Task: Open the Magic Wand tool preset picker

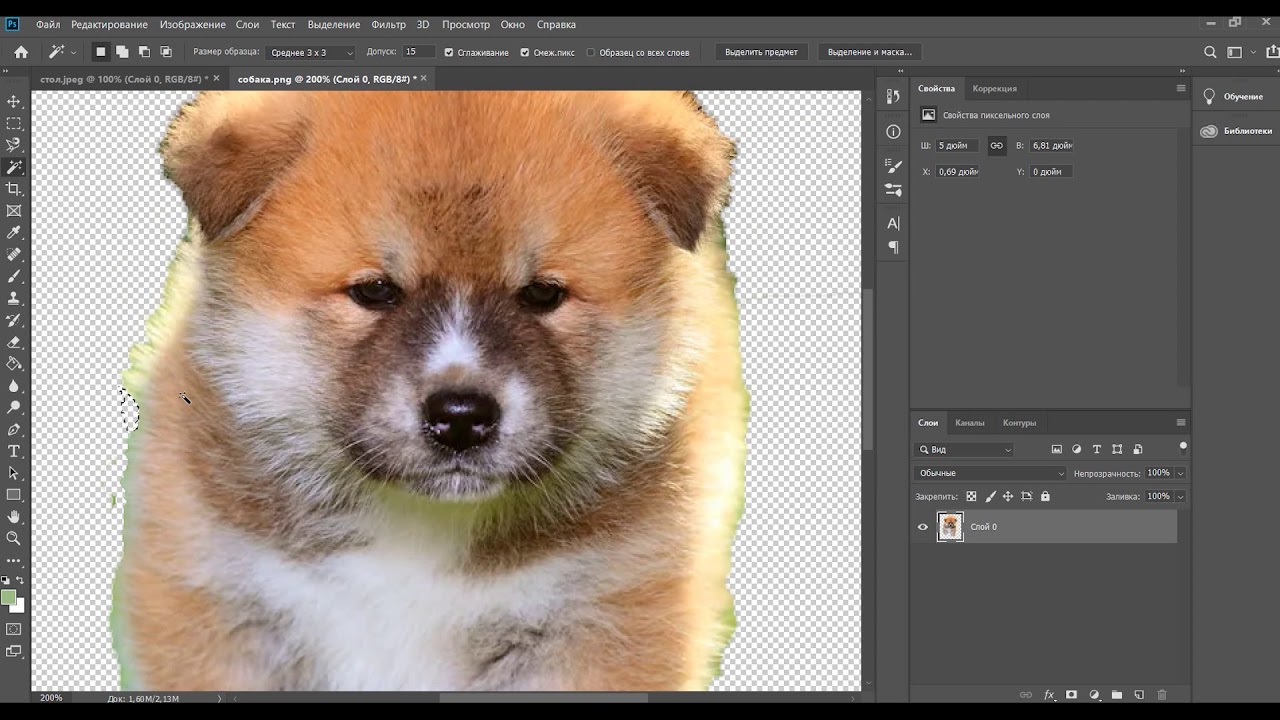Action: point(61,52)
